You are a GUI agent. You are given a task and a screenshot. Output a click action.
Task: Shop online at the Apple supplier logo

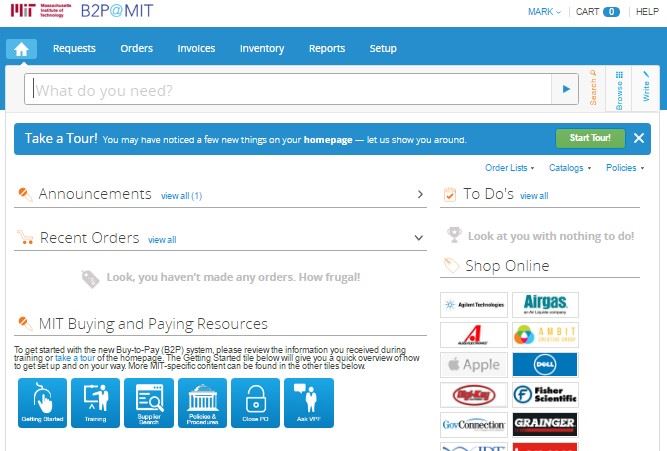tap(473, 364)
